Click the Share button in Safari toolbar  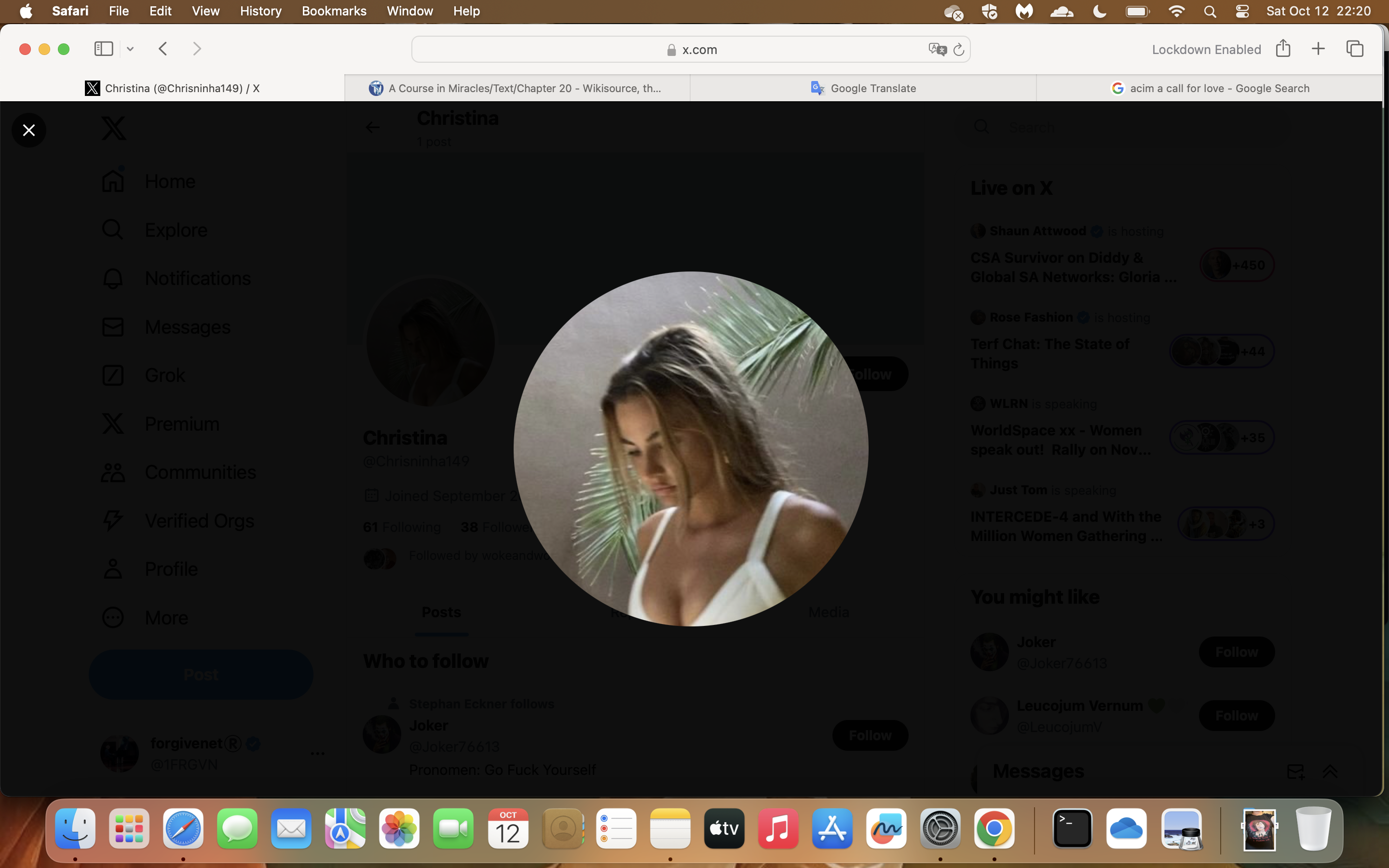1283,48
